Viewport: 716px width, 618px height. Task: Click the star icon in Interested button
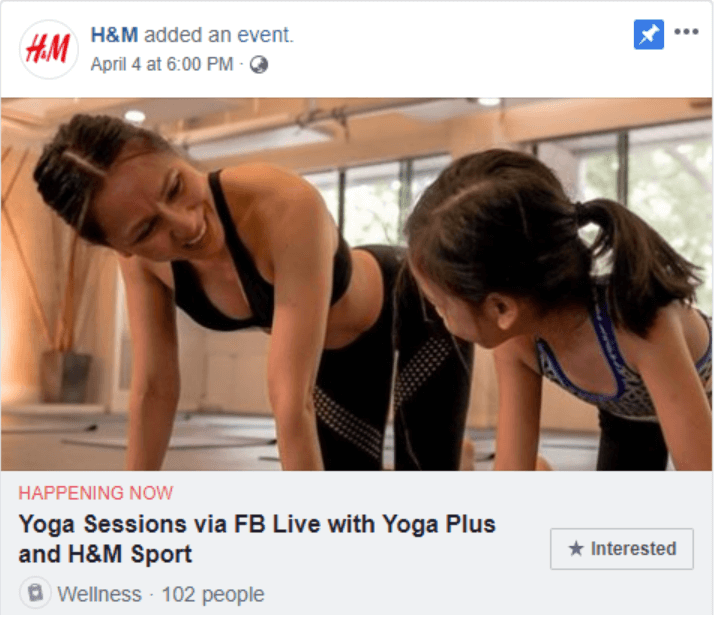[576, 549]
